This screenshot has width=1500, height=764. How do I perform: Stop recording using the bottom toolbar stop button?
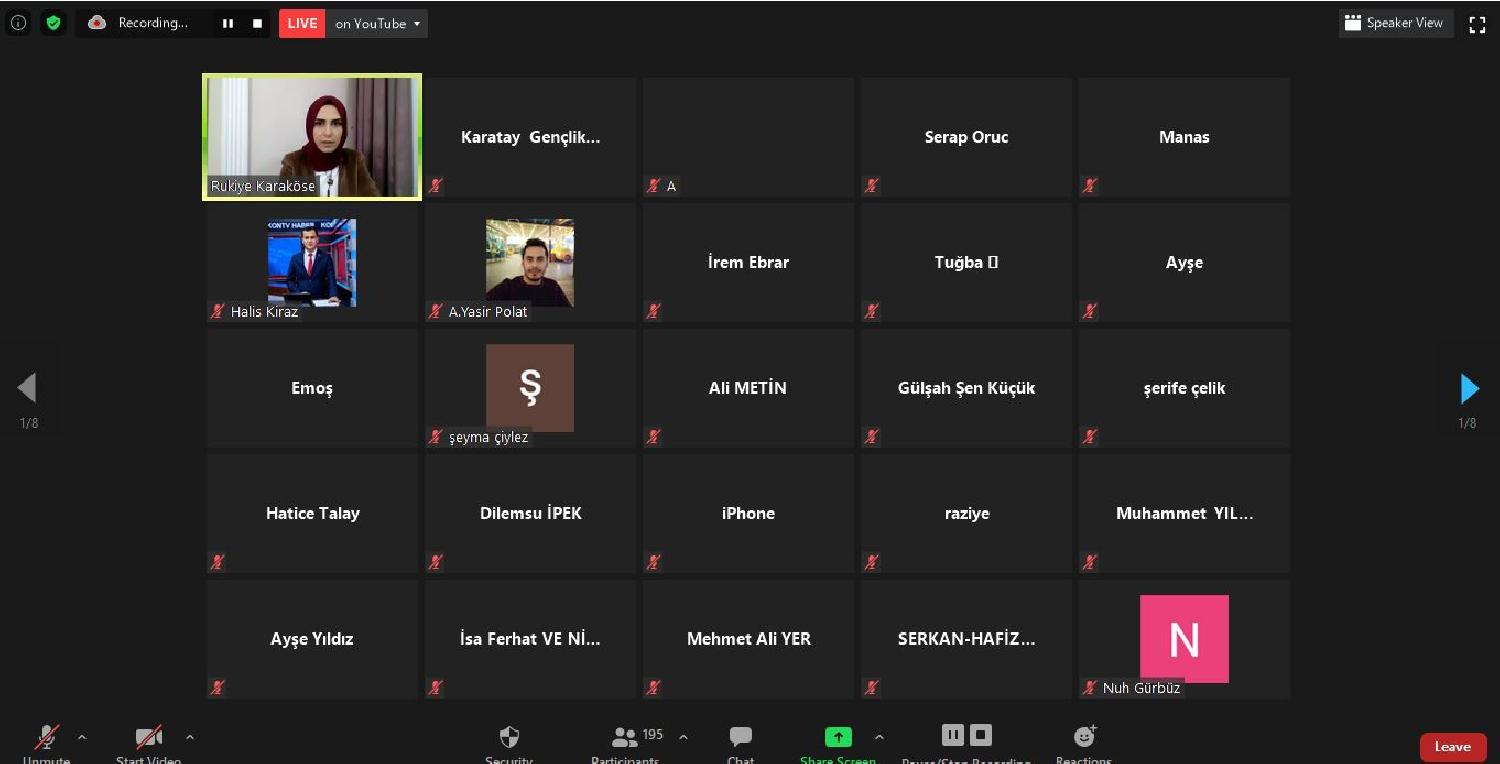coord(981,735)
